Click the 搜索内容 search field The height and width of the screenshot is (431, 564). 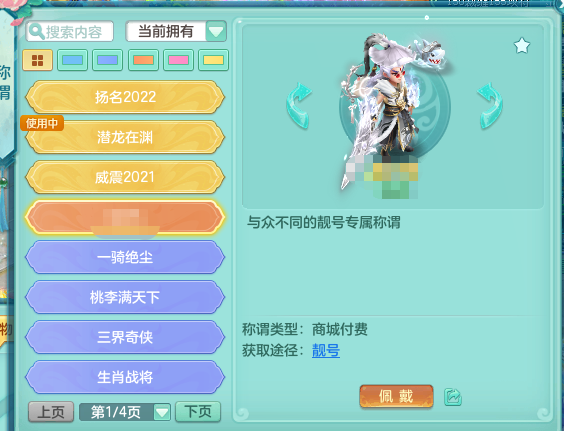tap(70, 32)
